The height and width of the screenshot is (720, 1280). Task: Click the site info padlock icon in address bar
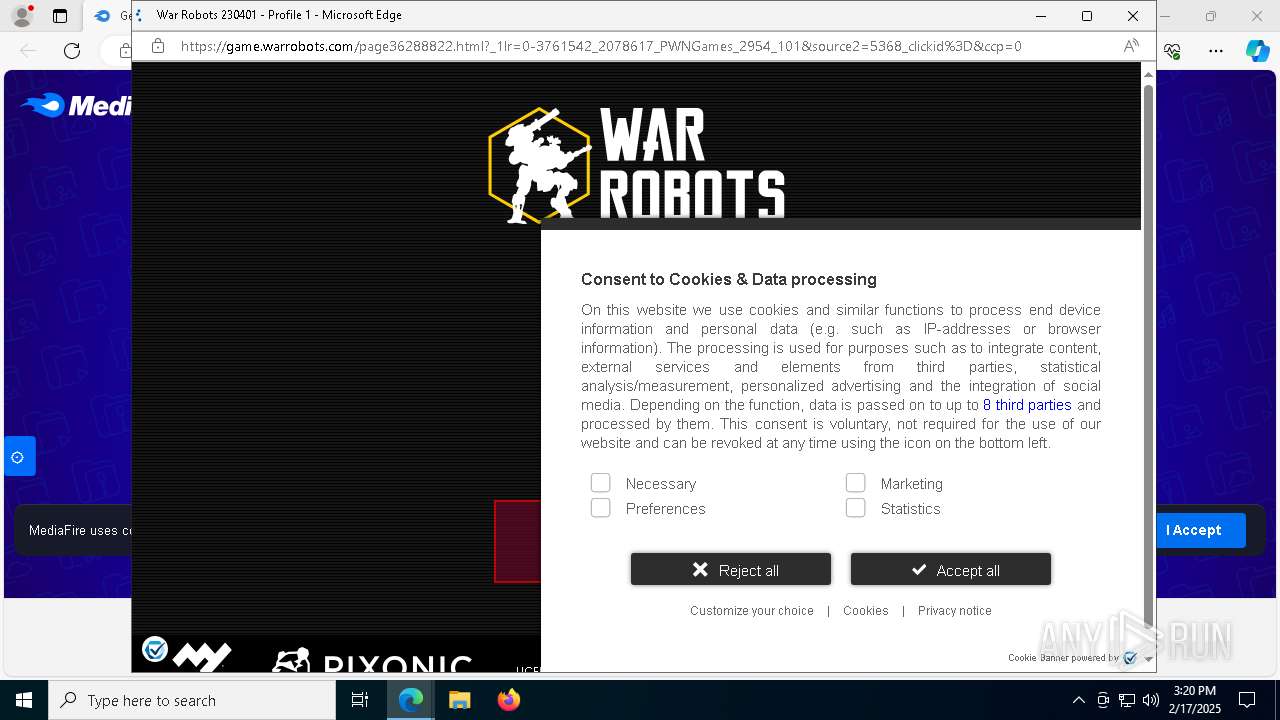tap(158, 46)
